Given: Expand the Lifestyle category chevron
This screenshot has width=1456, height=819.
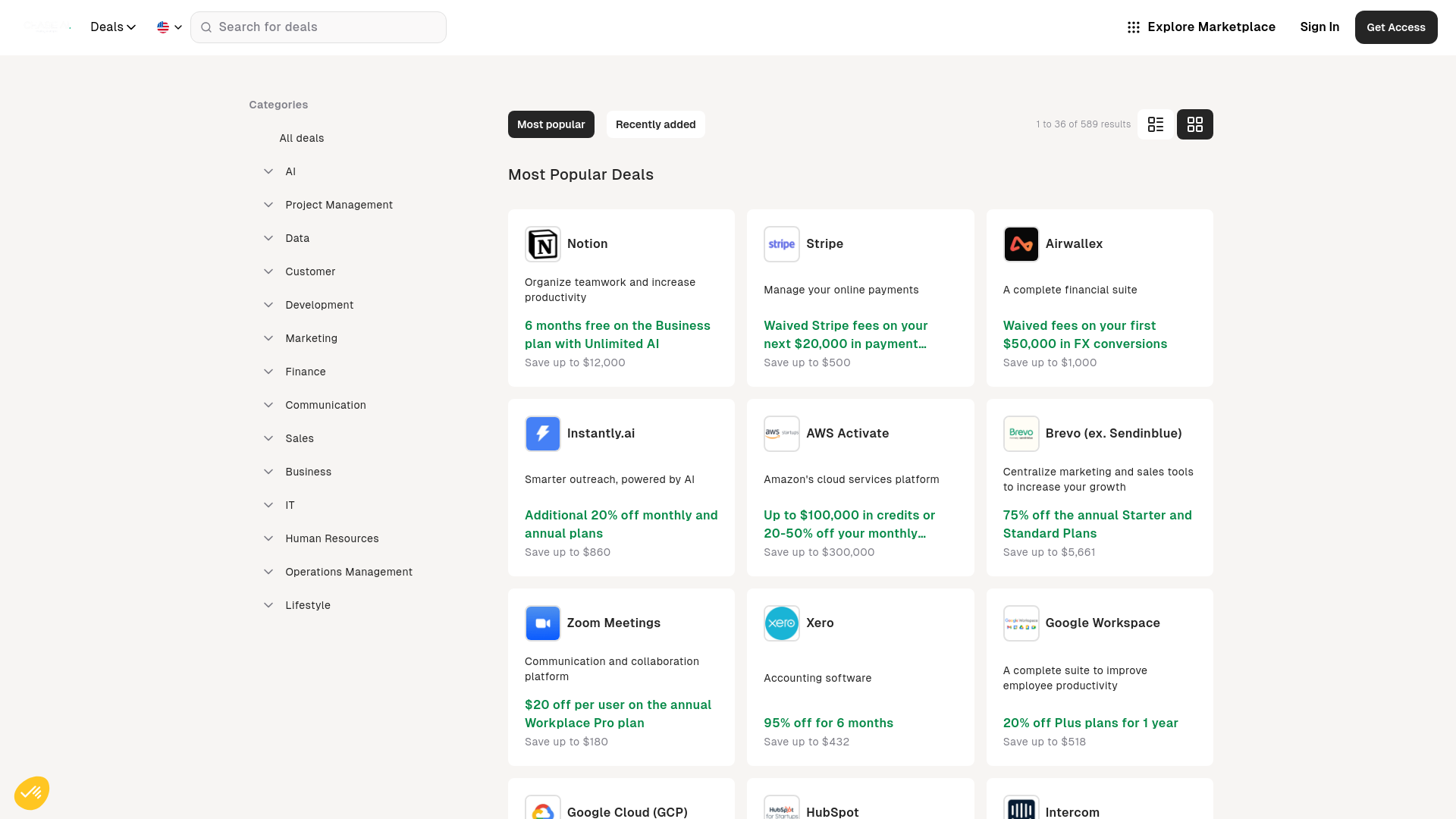Looking at the screenshot, I should tap(268, 605).
